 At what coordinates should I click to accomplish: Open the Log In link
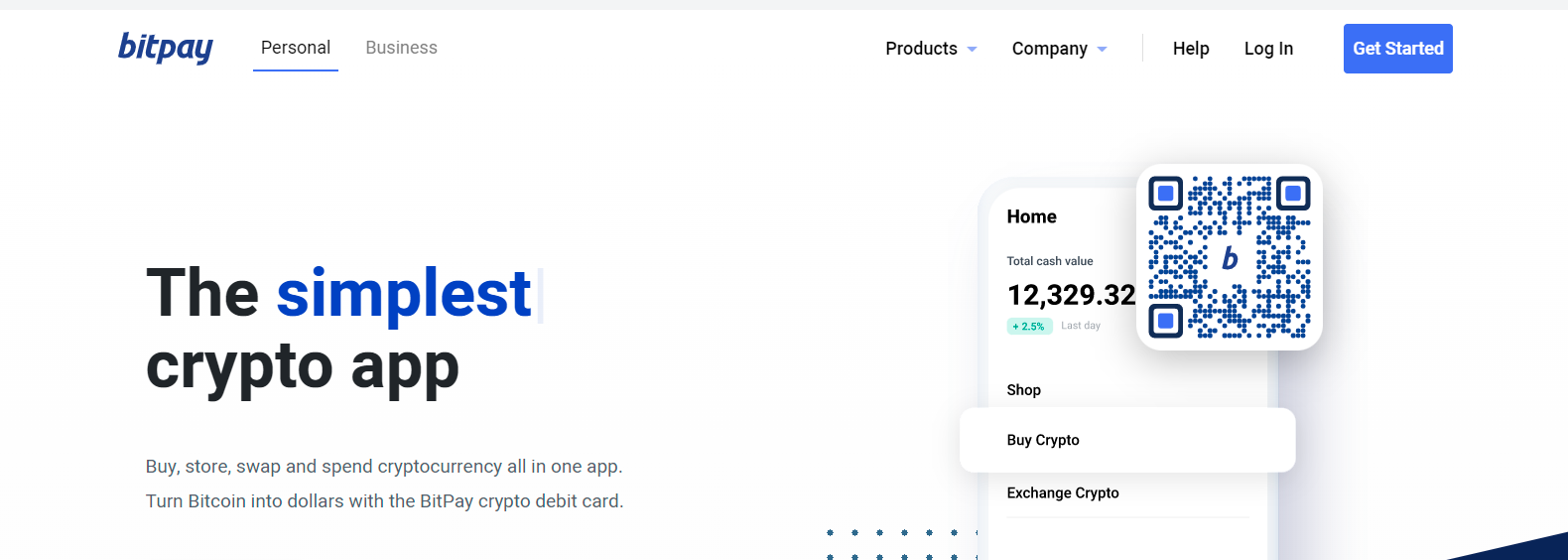pyautogui.click(x=1268, y=49)
